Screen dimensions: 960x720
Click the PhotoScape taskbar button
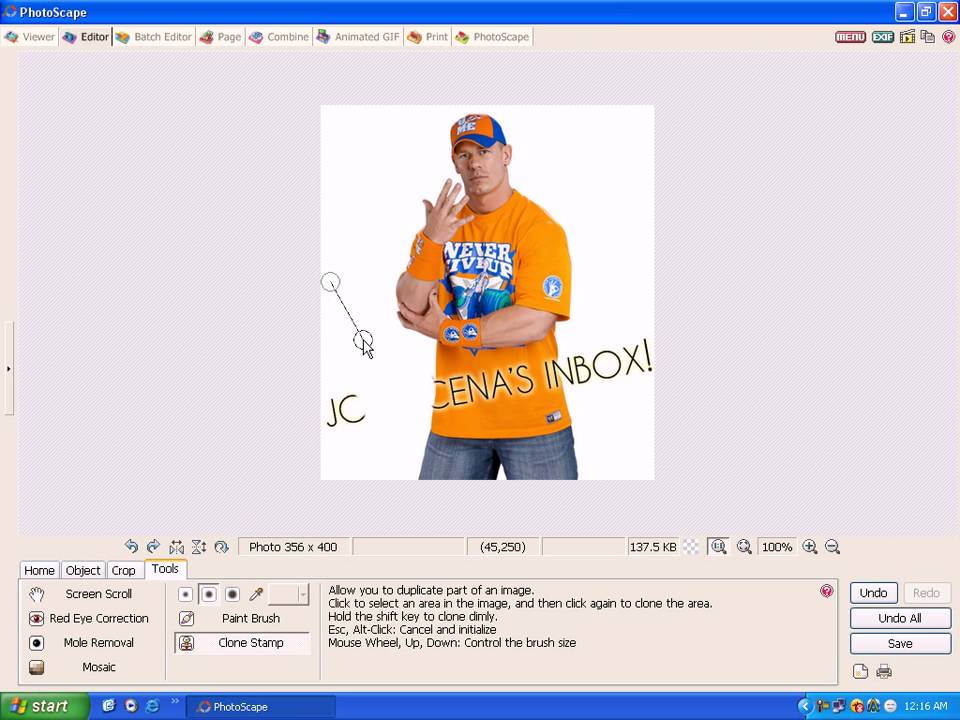click(x=260, y=707)
